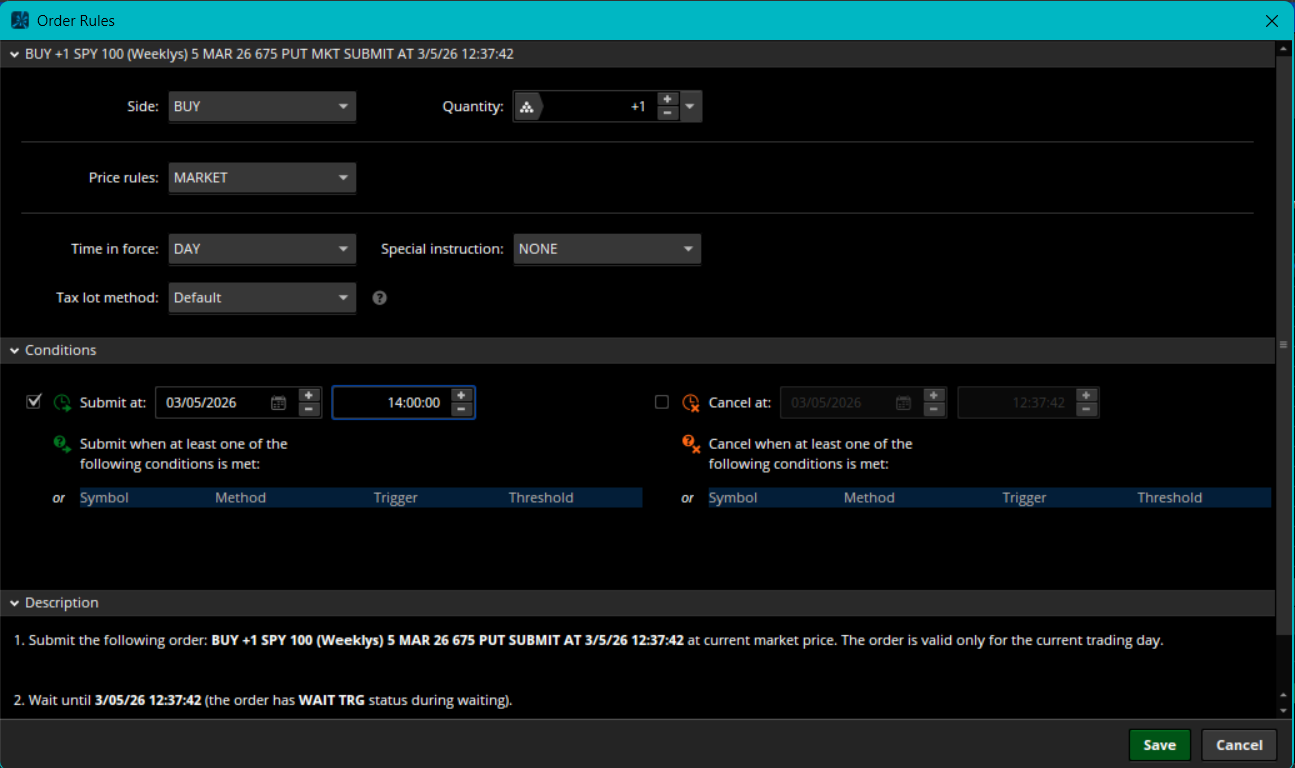
Task: Disable the Submit at checkbox
Action: pos(34,401)
